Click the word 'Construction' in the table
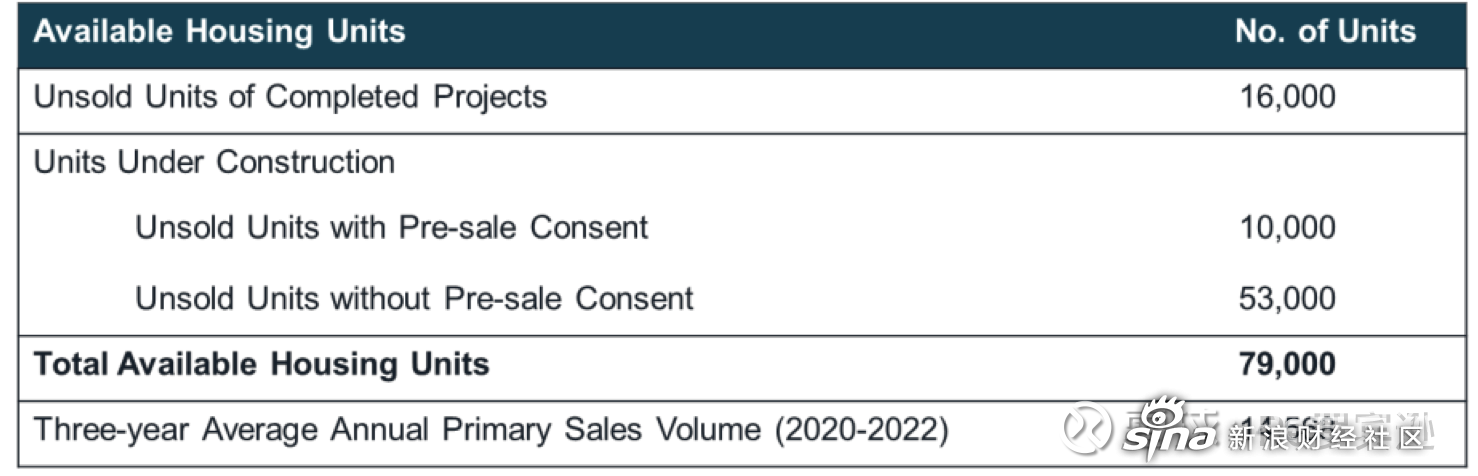 (x=306, y=162)
